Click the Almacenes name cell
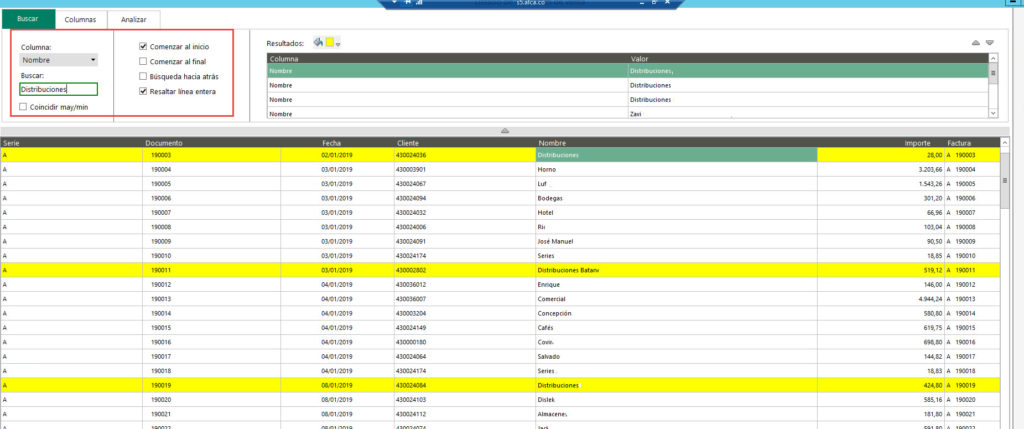 coord(676,414)
